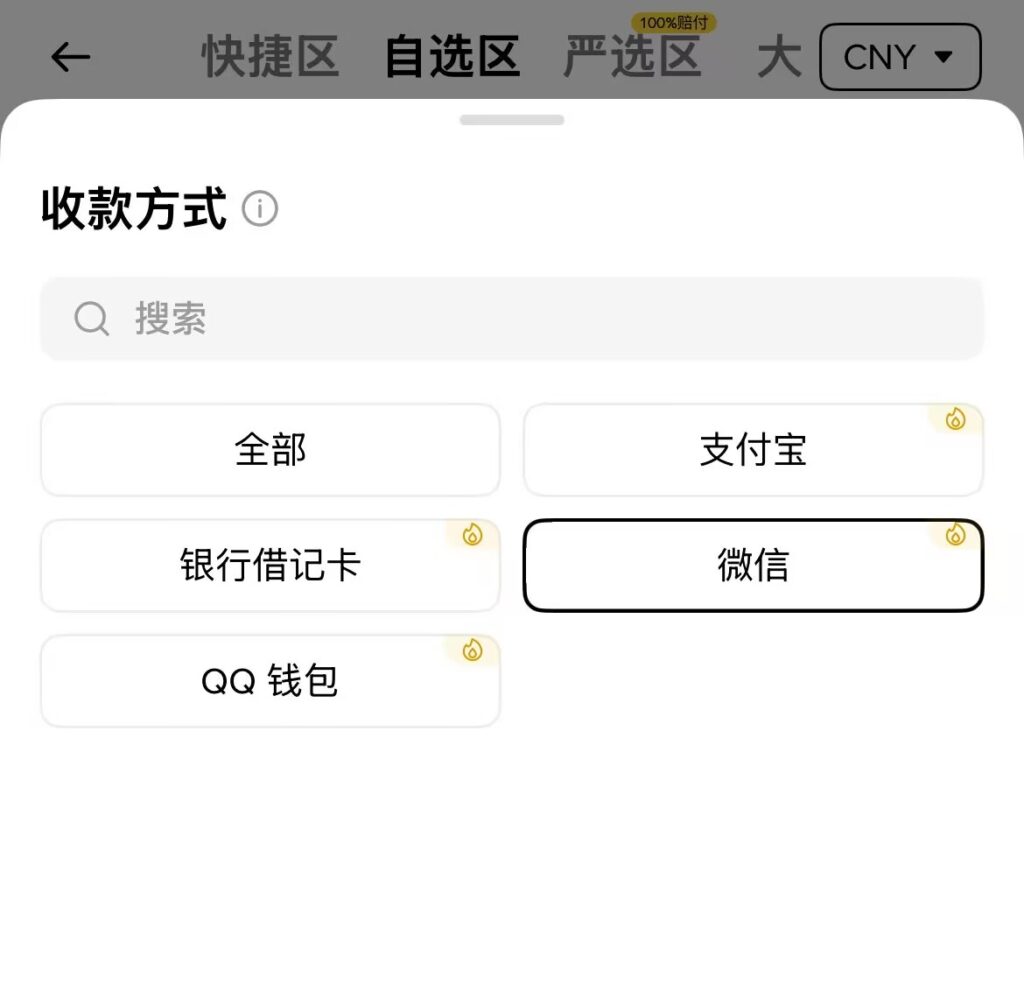Tap the flame icon on 银行借记卡

(x=473, y=535)
